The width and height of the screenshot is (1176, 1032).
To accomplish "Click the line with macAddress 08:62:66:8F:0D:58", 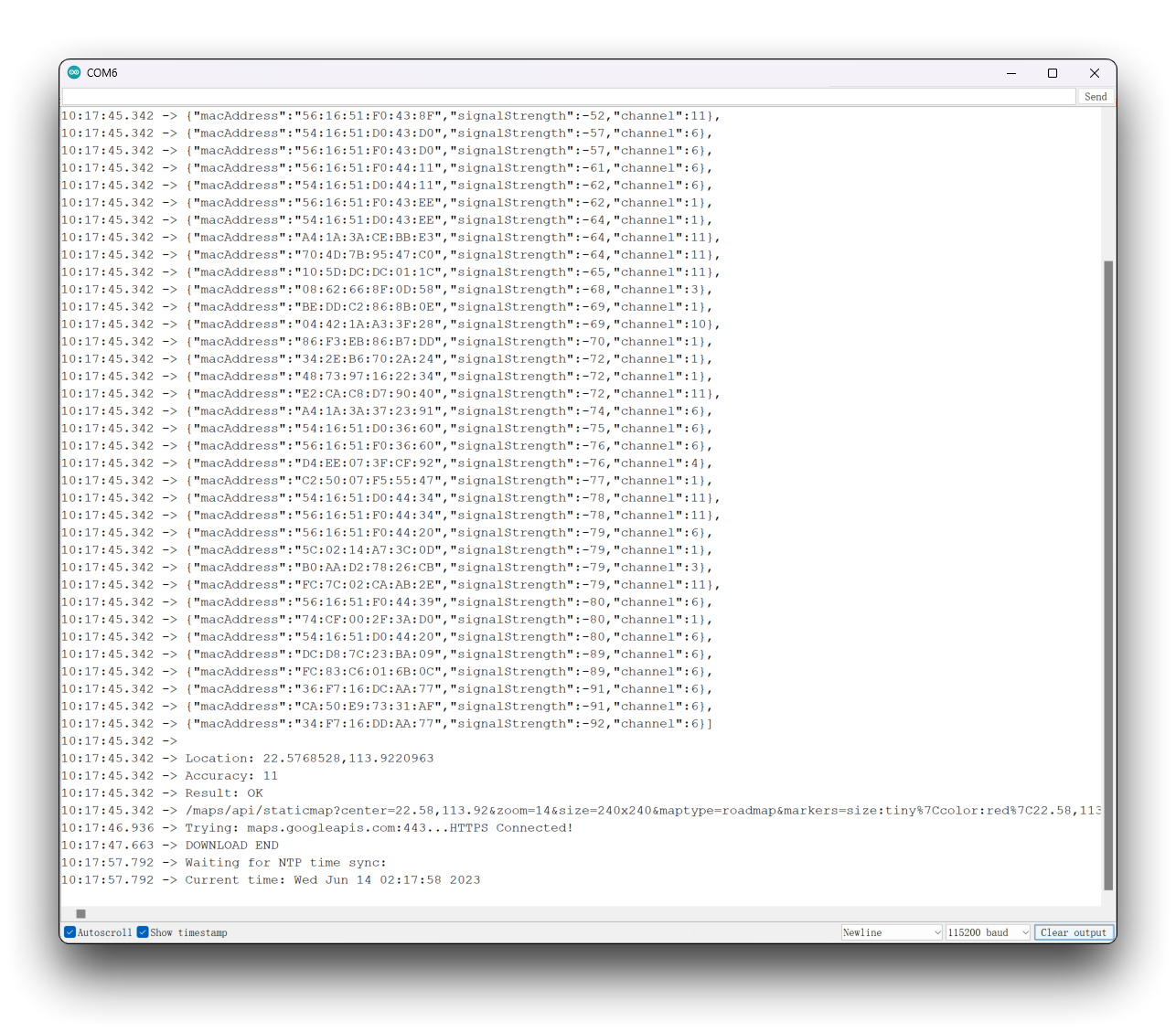I will coord(387,290).
